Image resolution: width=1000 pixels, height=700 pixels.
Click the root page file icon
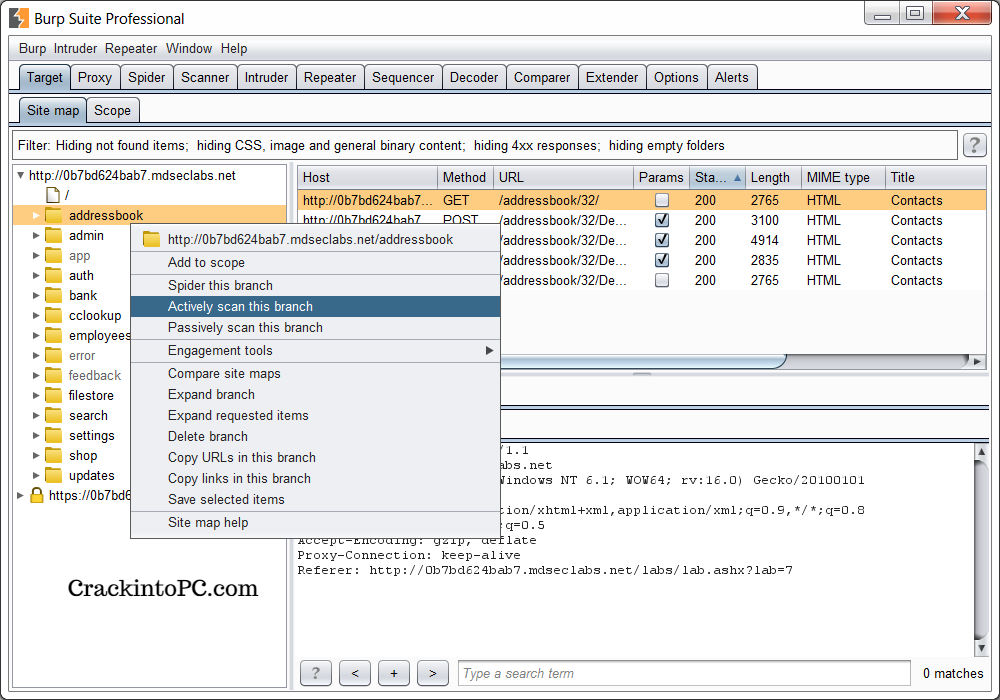click(x=54, y=194)
